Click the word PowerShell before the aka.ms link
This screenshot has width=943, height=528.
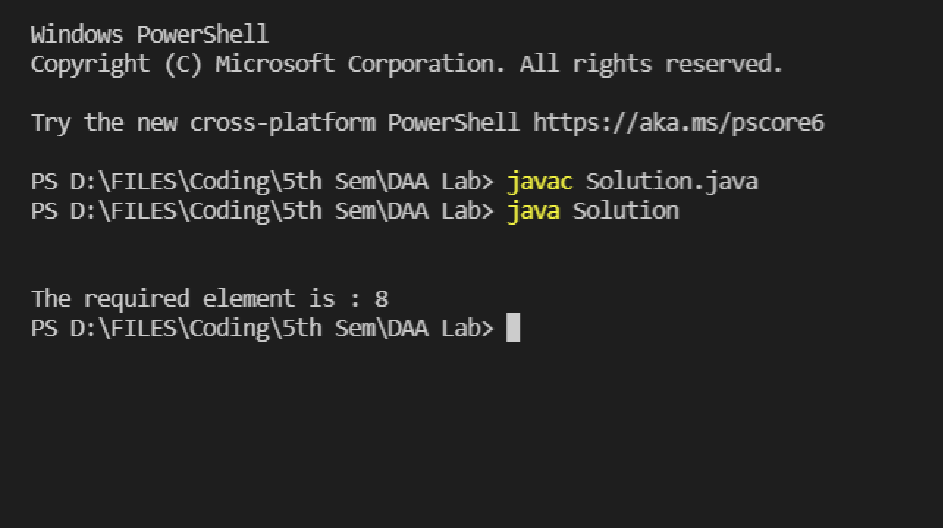pos(453,123)
